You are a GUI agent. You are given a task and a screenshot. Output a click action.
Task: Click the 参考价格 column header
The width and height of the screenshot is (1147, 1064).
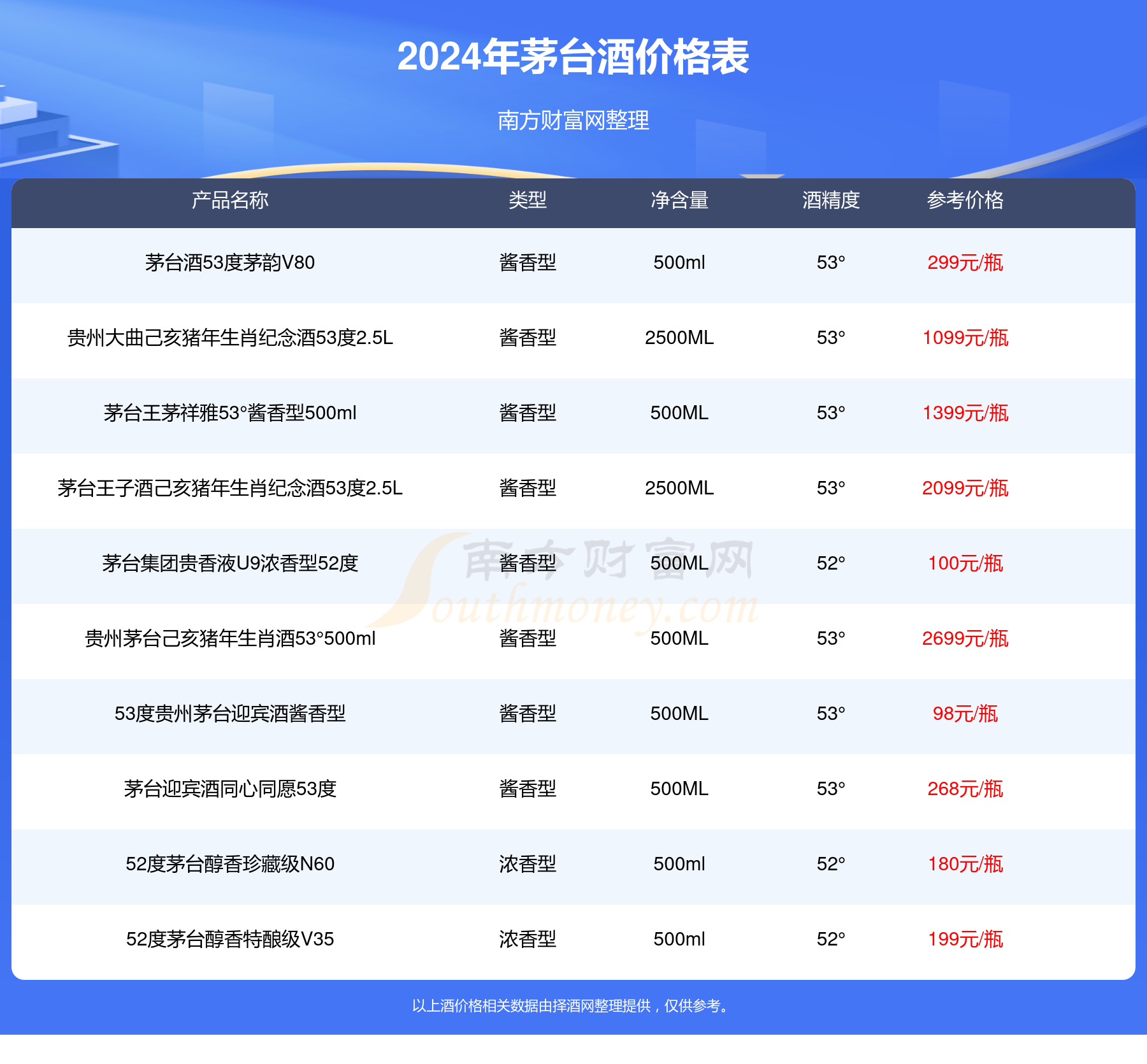[x=965, y=200]
